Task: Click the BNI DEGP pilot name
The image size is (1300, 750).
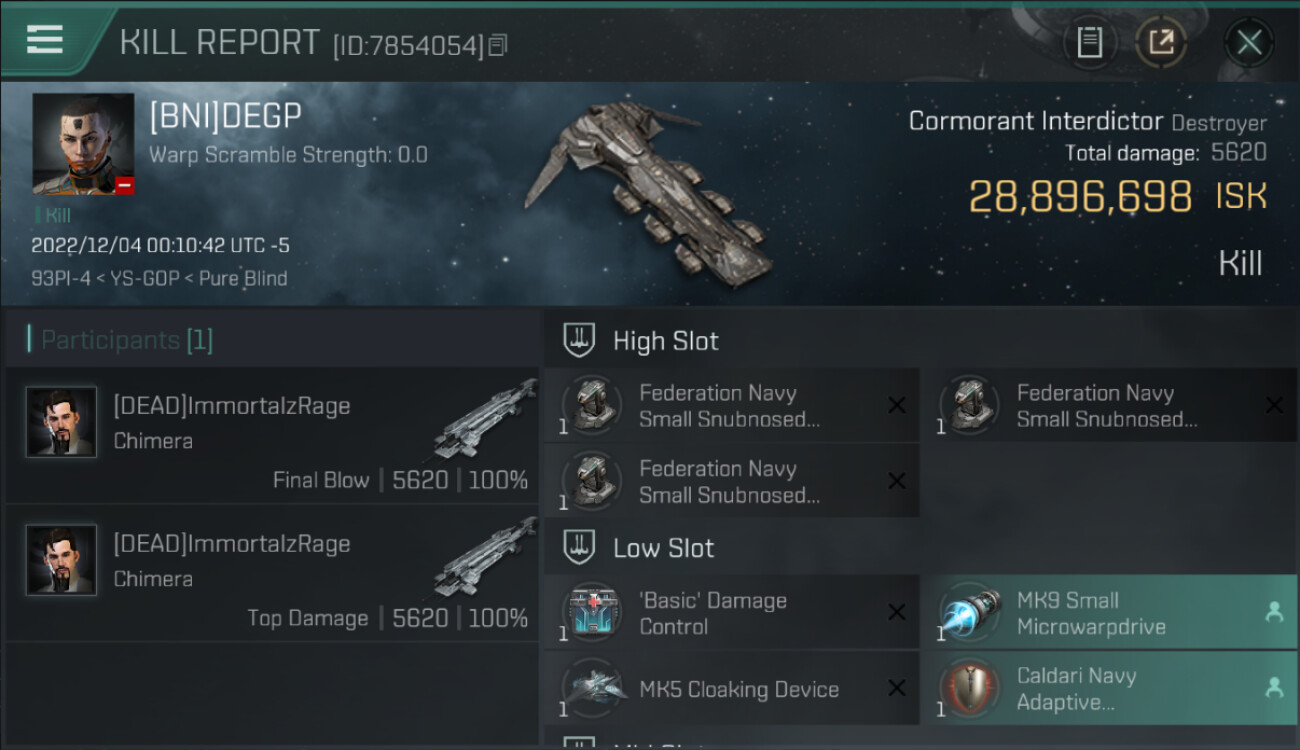Action: (225, 115)
